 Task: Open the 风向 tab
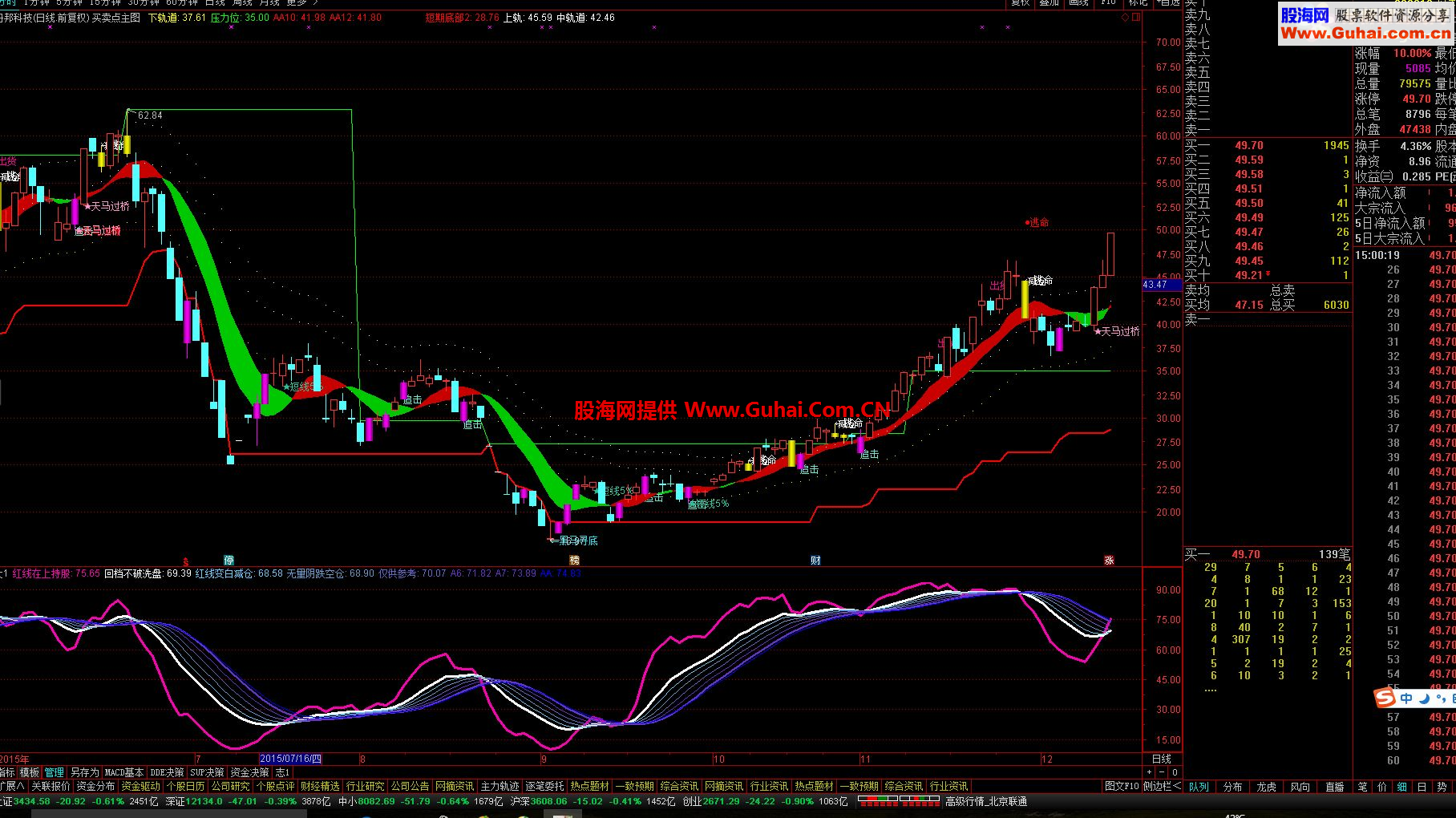point(1300,787)
